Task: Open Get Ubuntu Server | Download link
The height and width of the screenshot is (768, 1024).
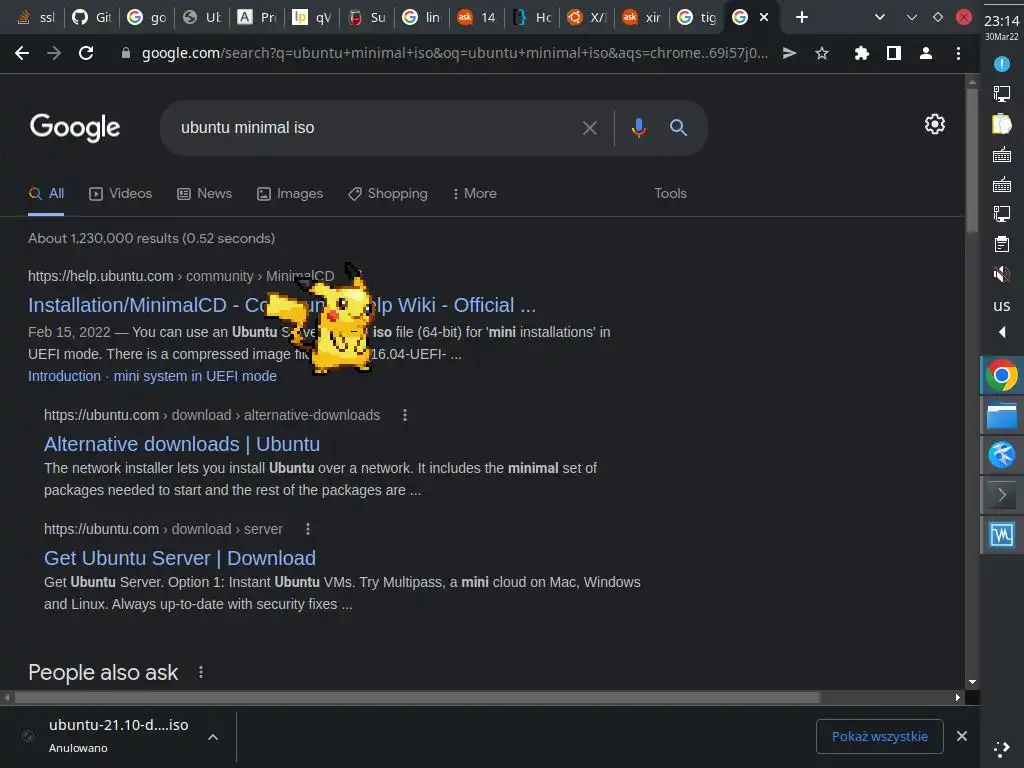Action: [x=180, y=558]
